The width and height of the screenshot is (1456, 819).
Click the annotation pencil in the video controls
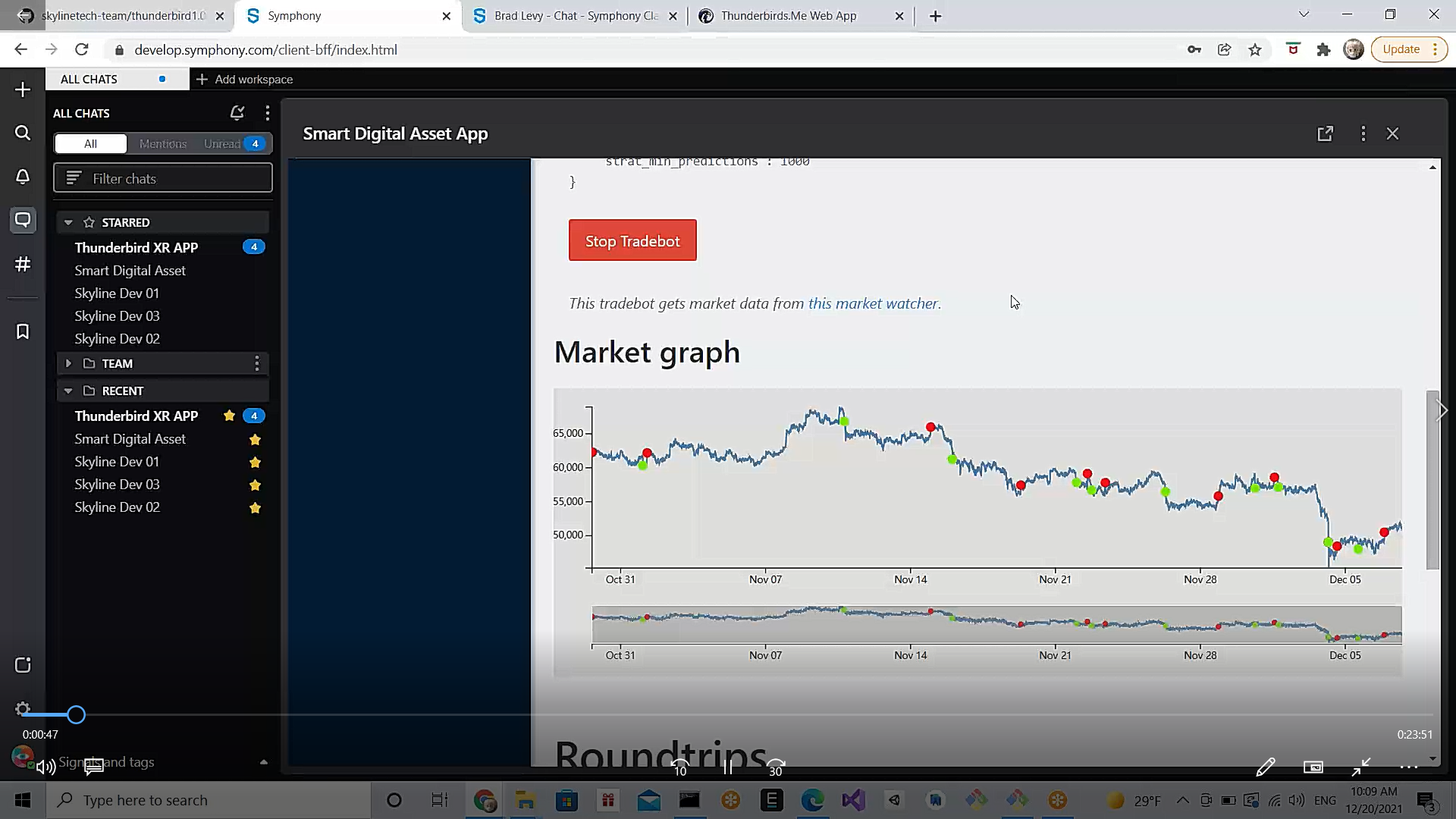pyautogui.click(x=1266, y=767)
